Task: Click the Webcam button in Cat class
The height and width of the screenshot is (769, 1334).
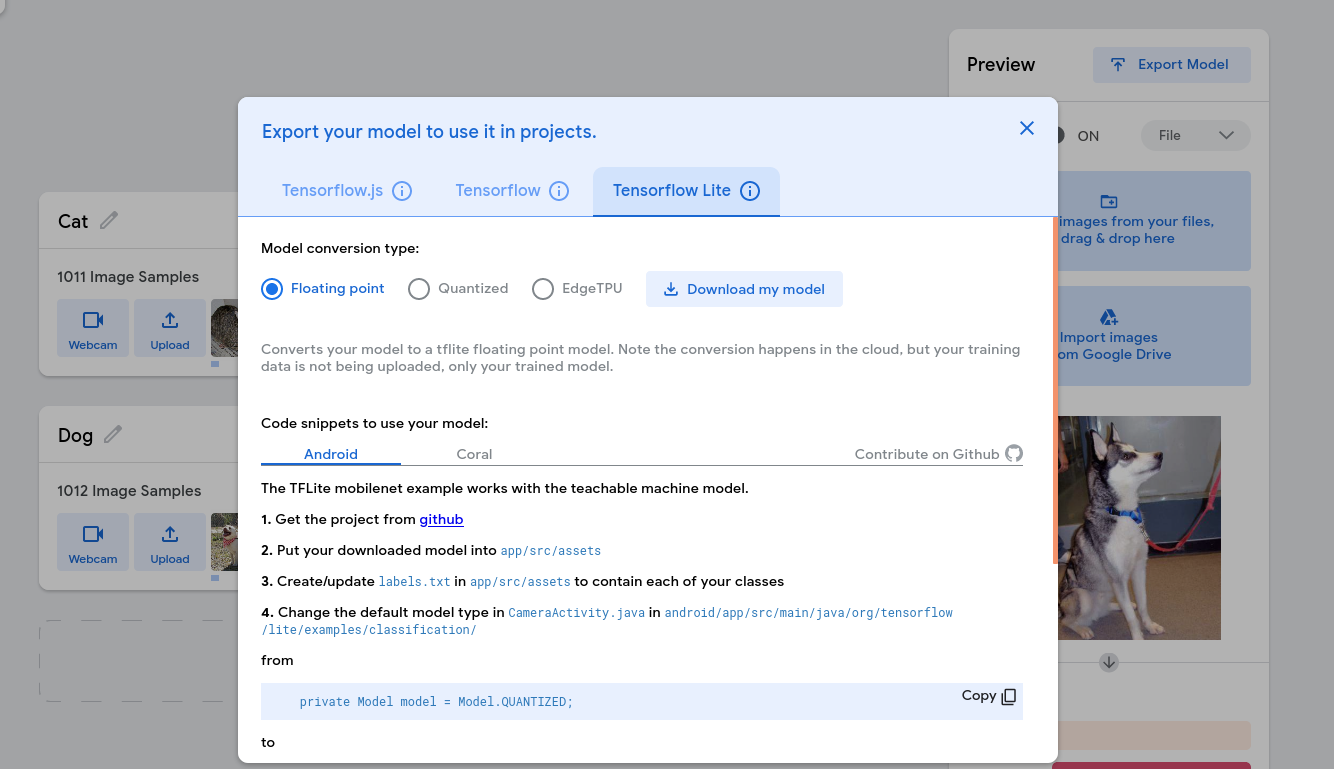Action: coord(93,329)
